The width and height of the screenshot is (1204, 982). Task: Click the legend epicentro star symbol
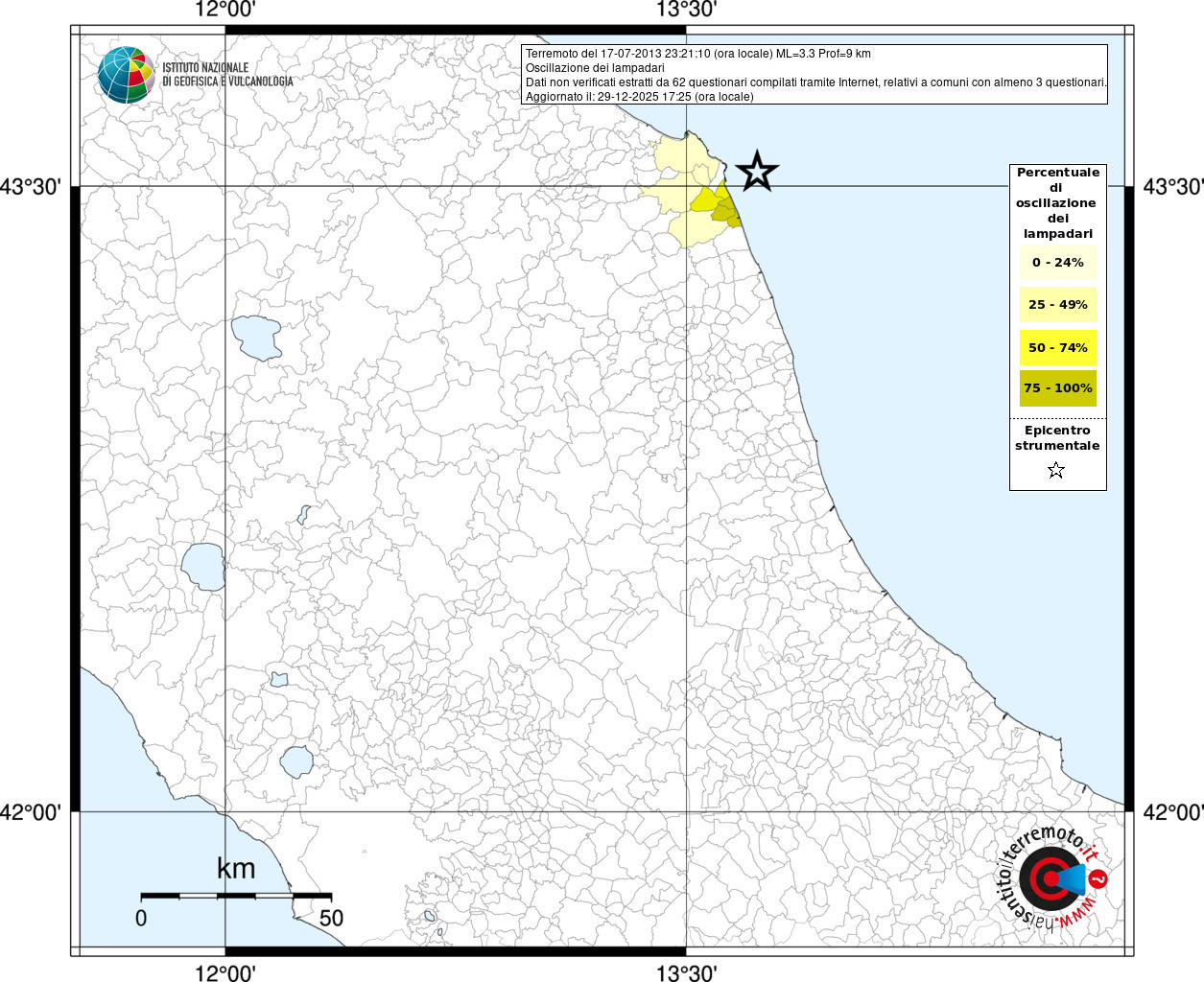click(x=1056, y=470)
